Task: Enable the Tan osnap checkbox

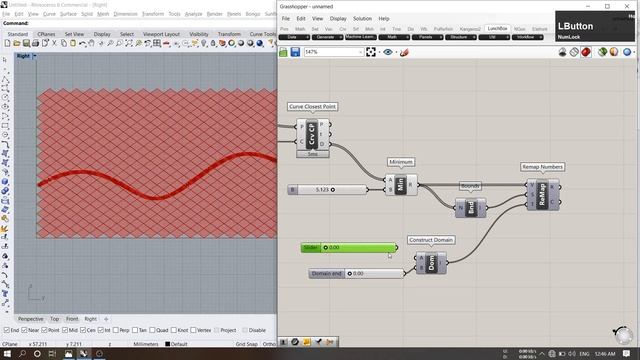Action: [x=135, y=330]
